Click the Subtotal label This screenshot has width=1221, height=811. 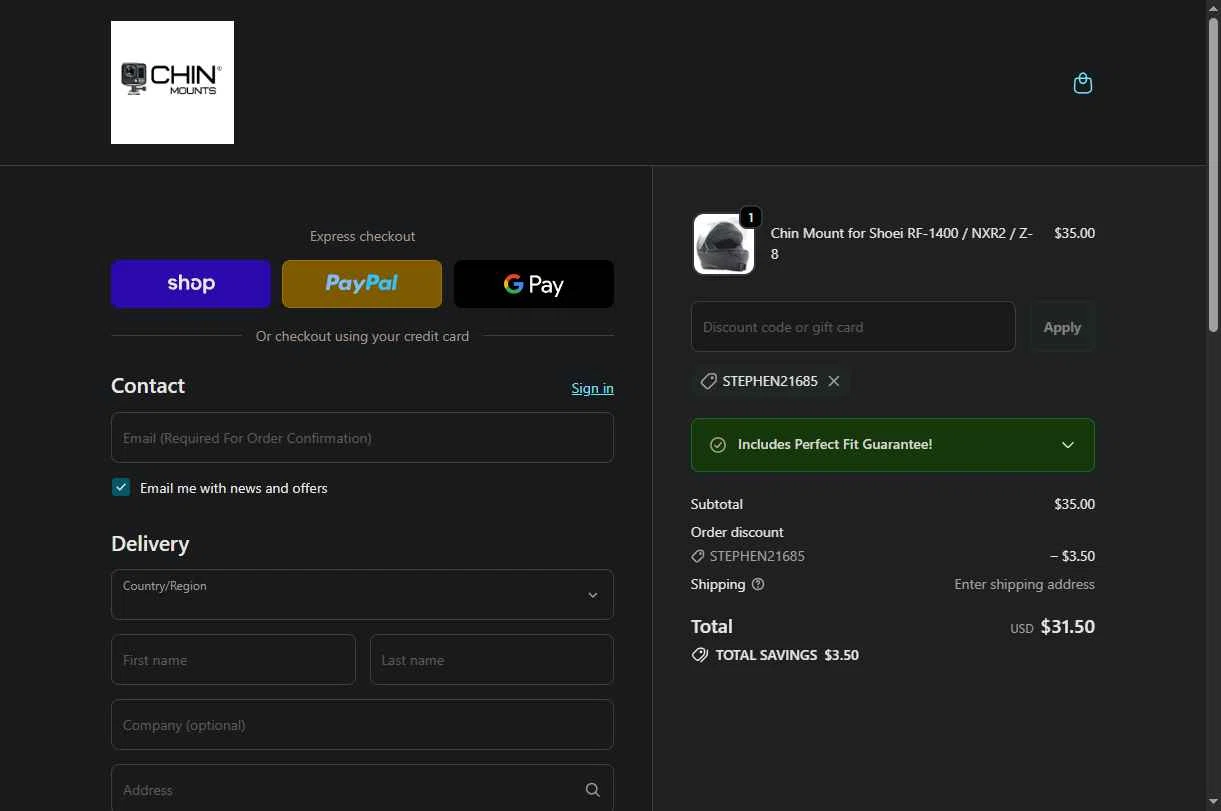pyautogui.click(x=717, y=504)
